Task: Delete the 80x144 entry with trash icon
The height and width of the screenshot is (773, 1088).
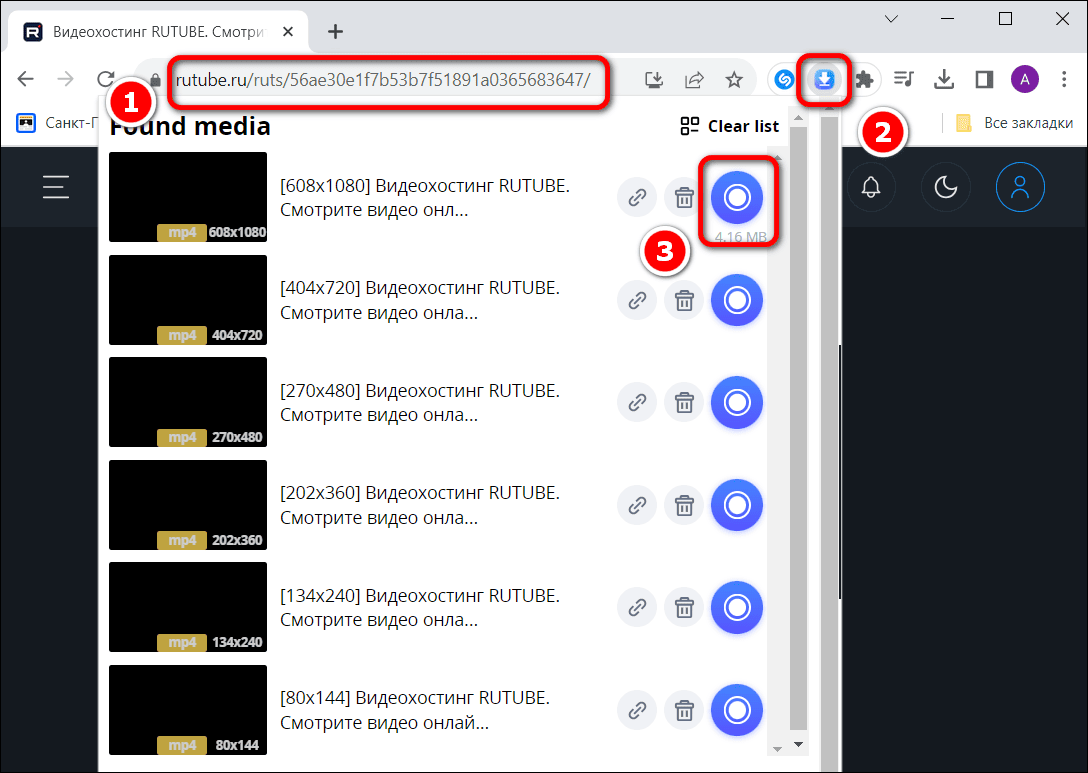Action: [684, 711]
